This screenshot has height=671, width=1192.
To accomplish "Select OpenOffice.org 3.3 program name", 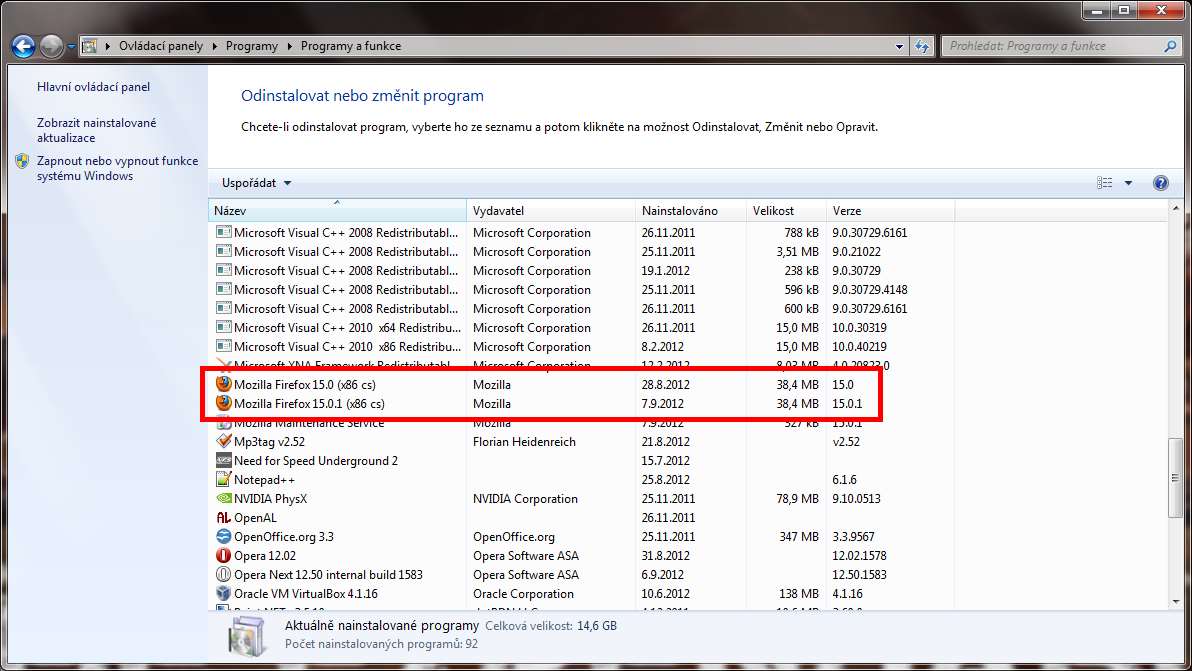I will coord(284,536).
